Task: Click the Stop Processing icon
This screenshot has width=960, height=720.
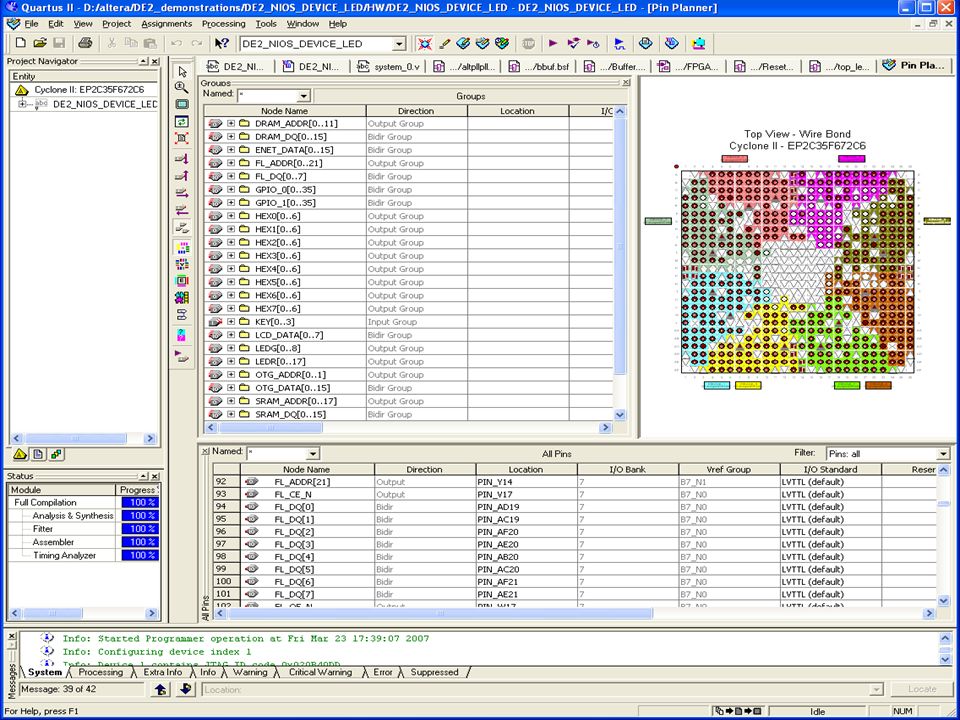Action: (x=528, y=43)
